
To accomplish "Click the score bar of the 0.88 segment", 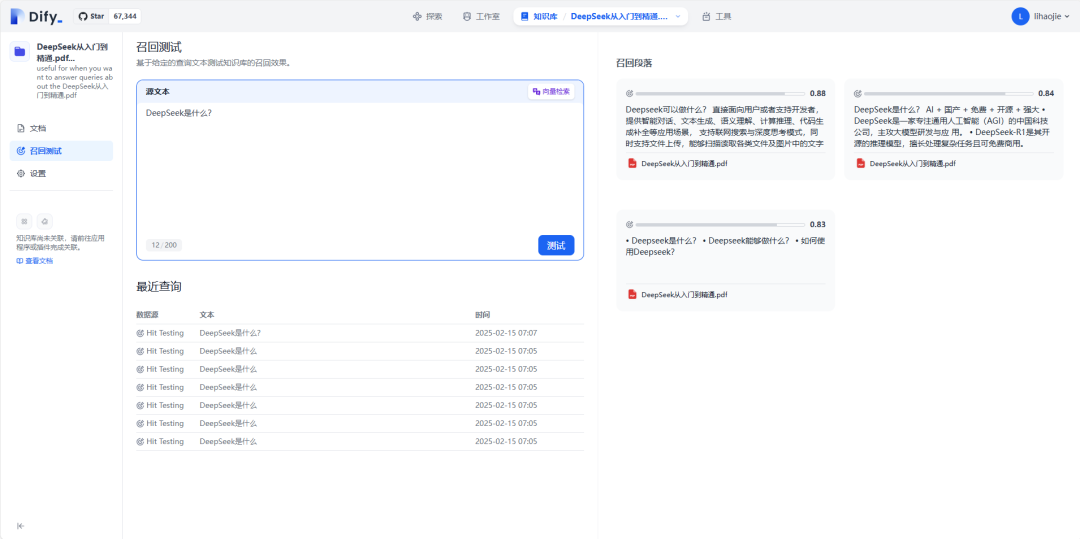I will [x=720, y=94].
